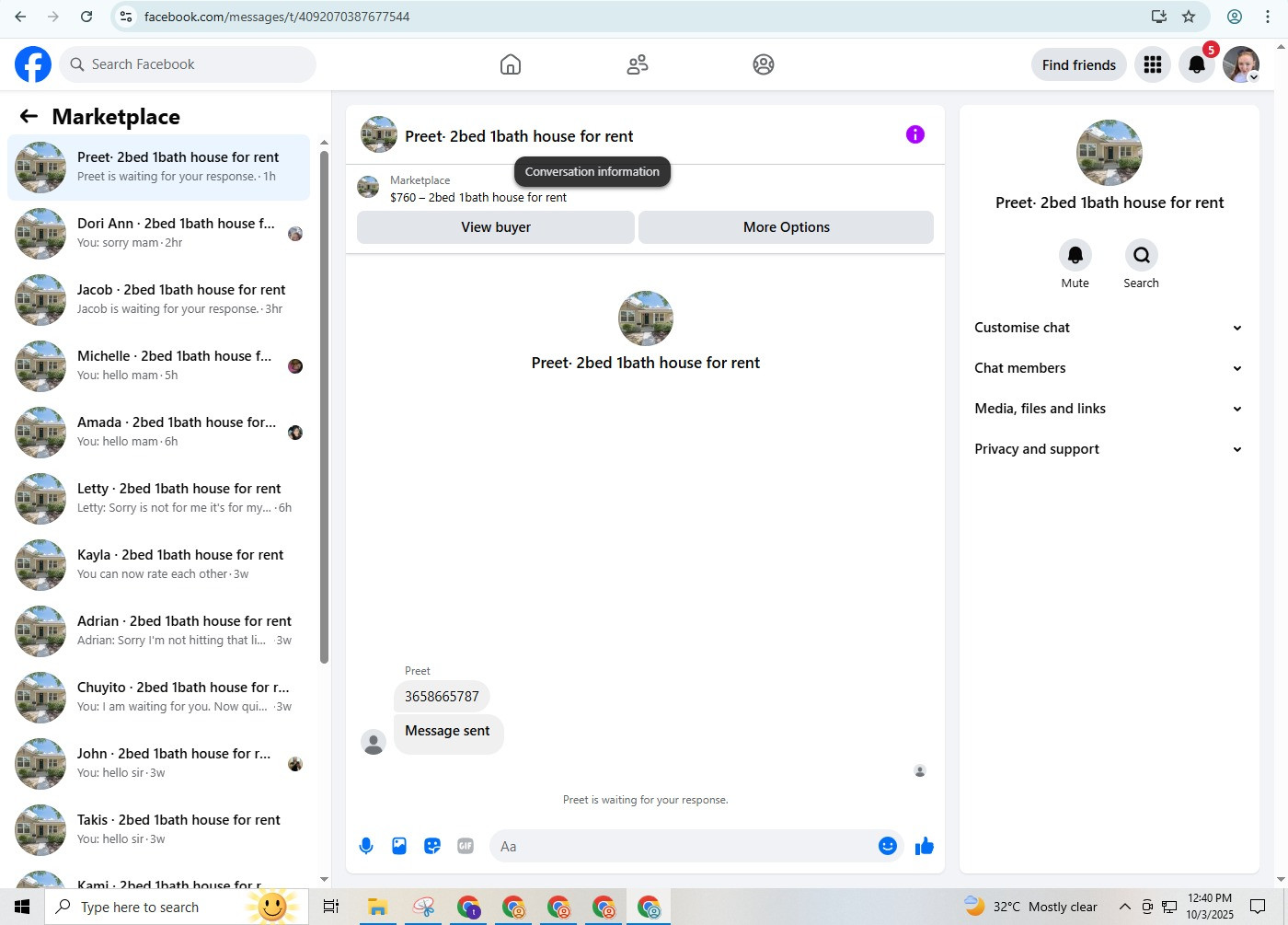The image size is (1288, 925).
Task: Open the Preet conversation header title
Action: click(x=519, y=136)
